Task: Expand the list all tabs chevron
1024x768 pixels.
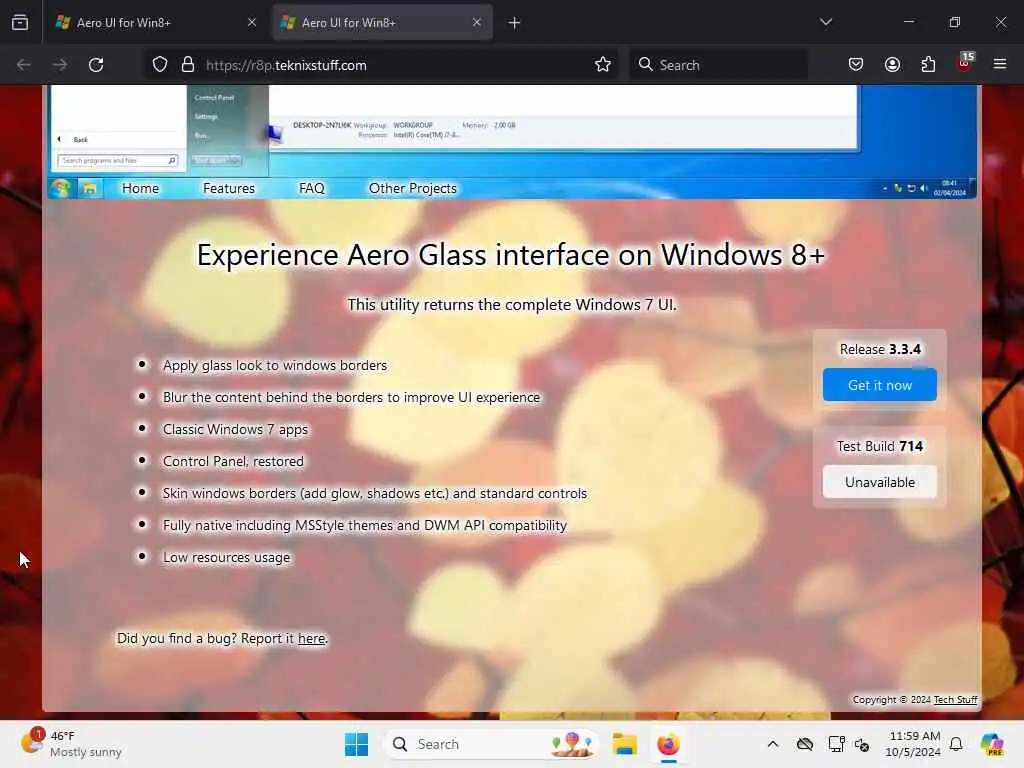Action: pyautogui.click(x=825, y=22)
